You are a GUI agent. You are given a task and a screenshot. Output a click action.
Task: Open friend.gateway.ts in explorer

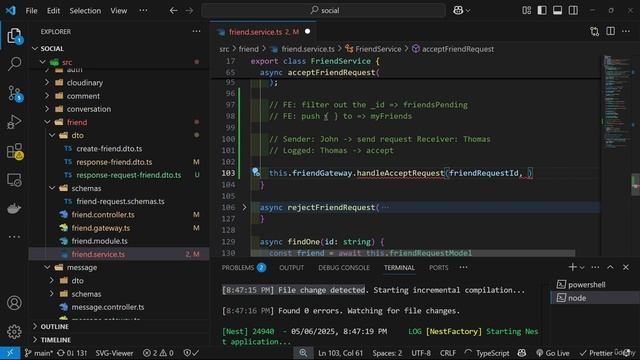[x=101, y=228]
